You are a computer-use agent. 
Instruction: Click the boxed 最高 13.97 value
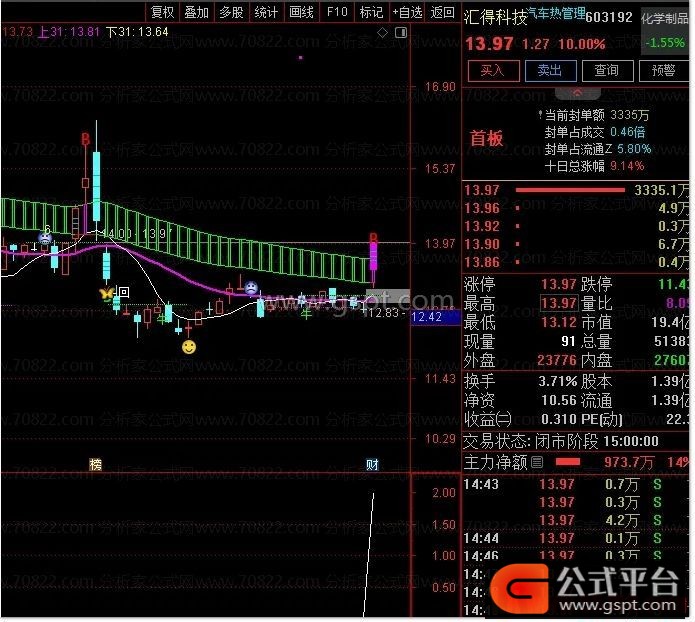pos(558,303)
